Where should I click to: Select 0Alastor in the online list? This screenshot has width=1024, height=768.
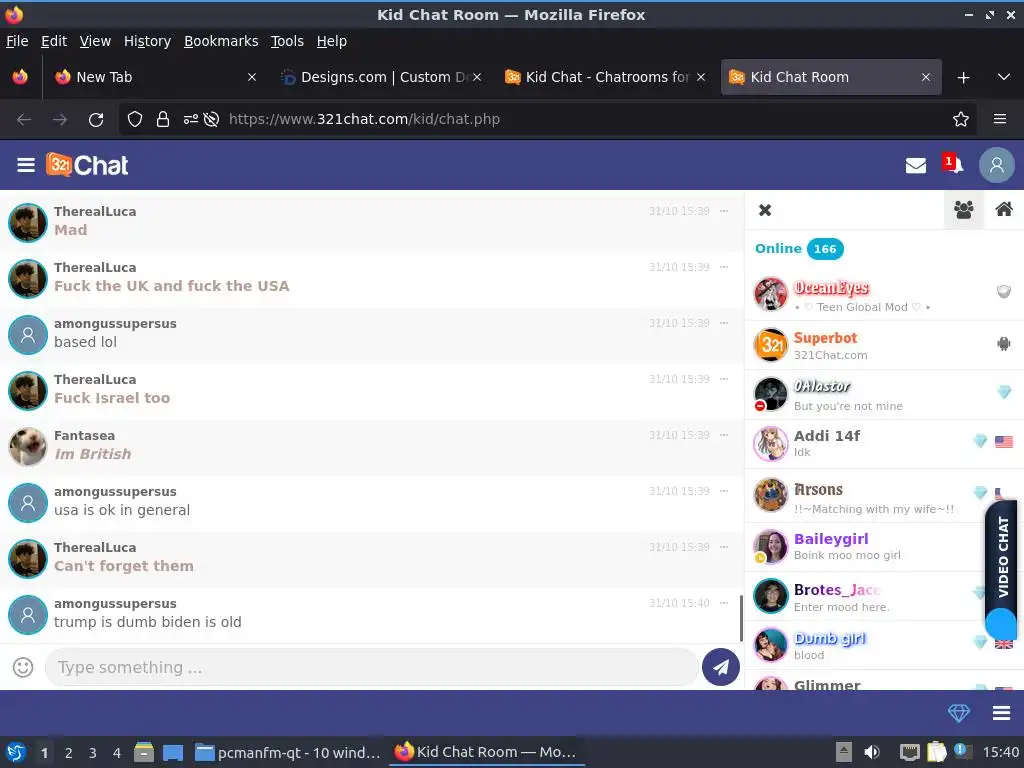pyautogui.click(x=884, y=394)
